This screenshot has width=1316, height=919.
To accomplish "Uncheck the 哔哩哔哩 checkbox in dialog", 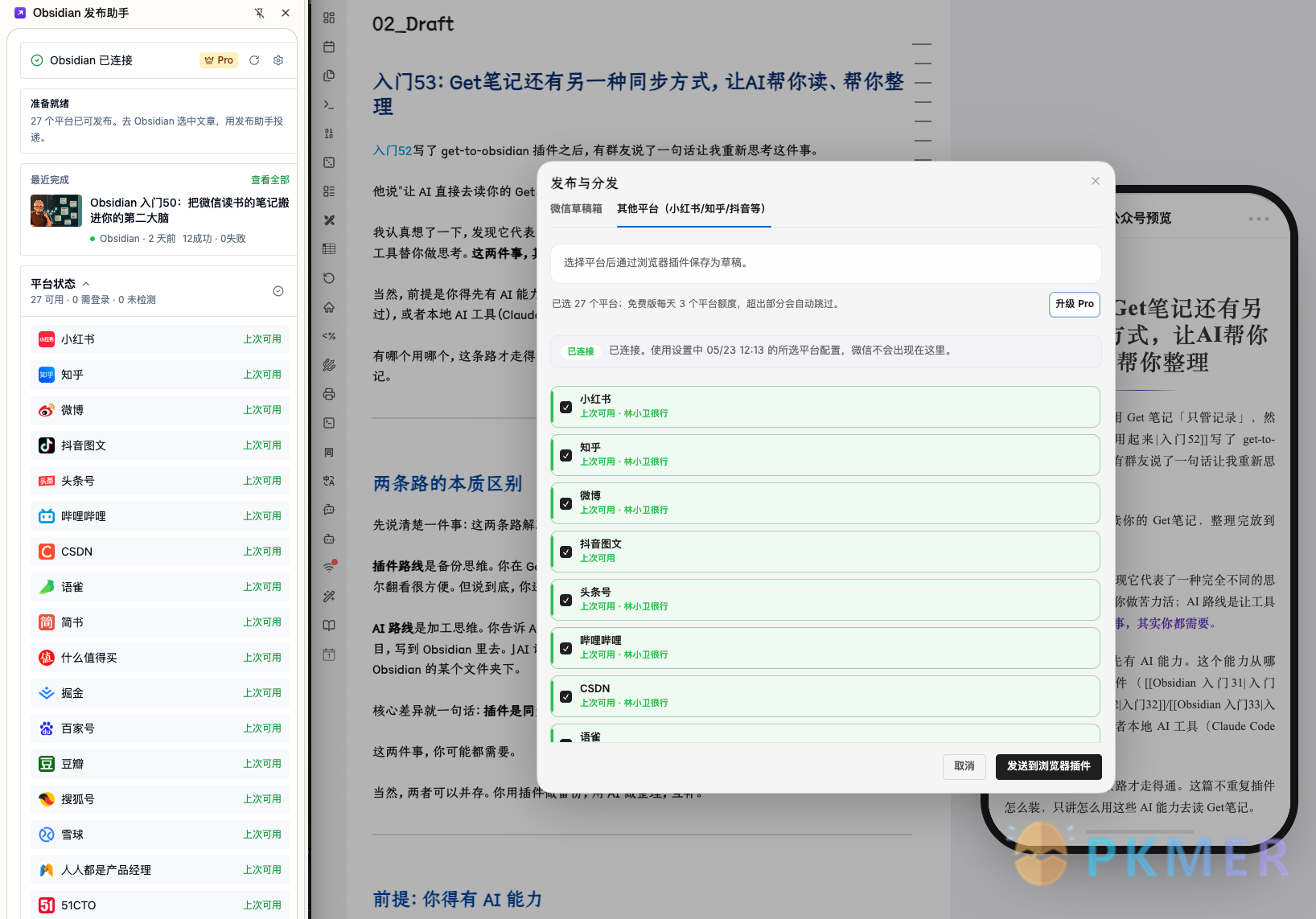I will click(566, 649).
